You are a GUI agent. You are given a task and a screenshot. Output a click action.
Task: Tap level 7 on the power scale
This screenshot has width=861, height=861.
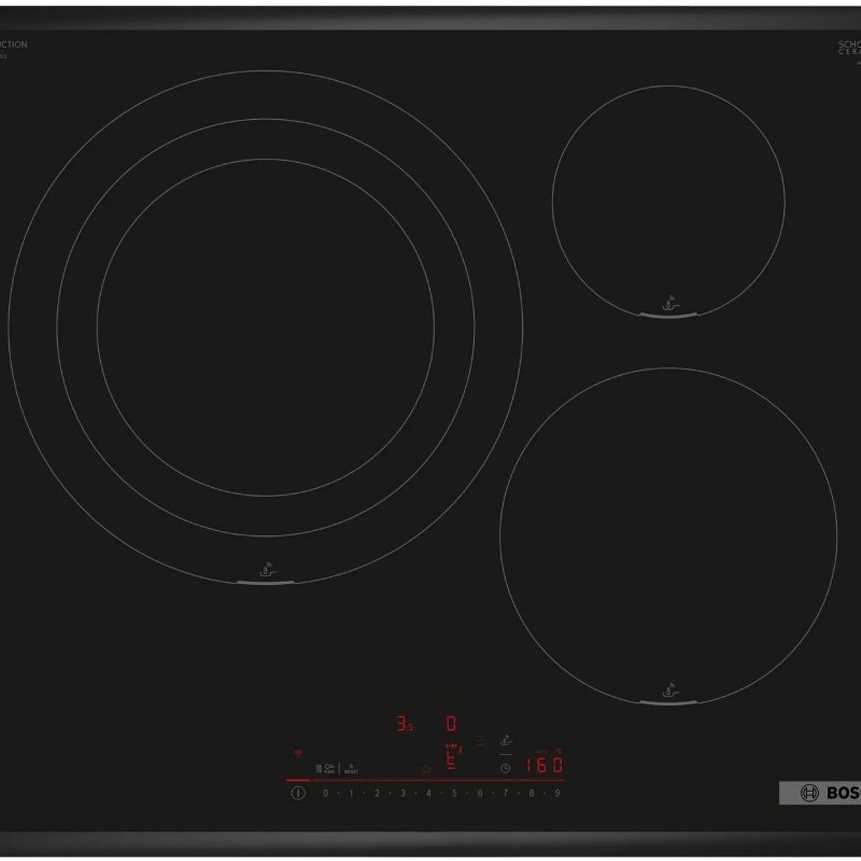[506, 793]
